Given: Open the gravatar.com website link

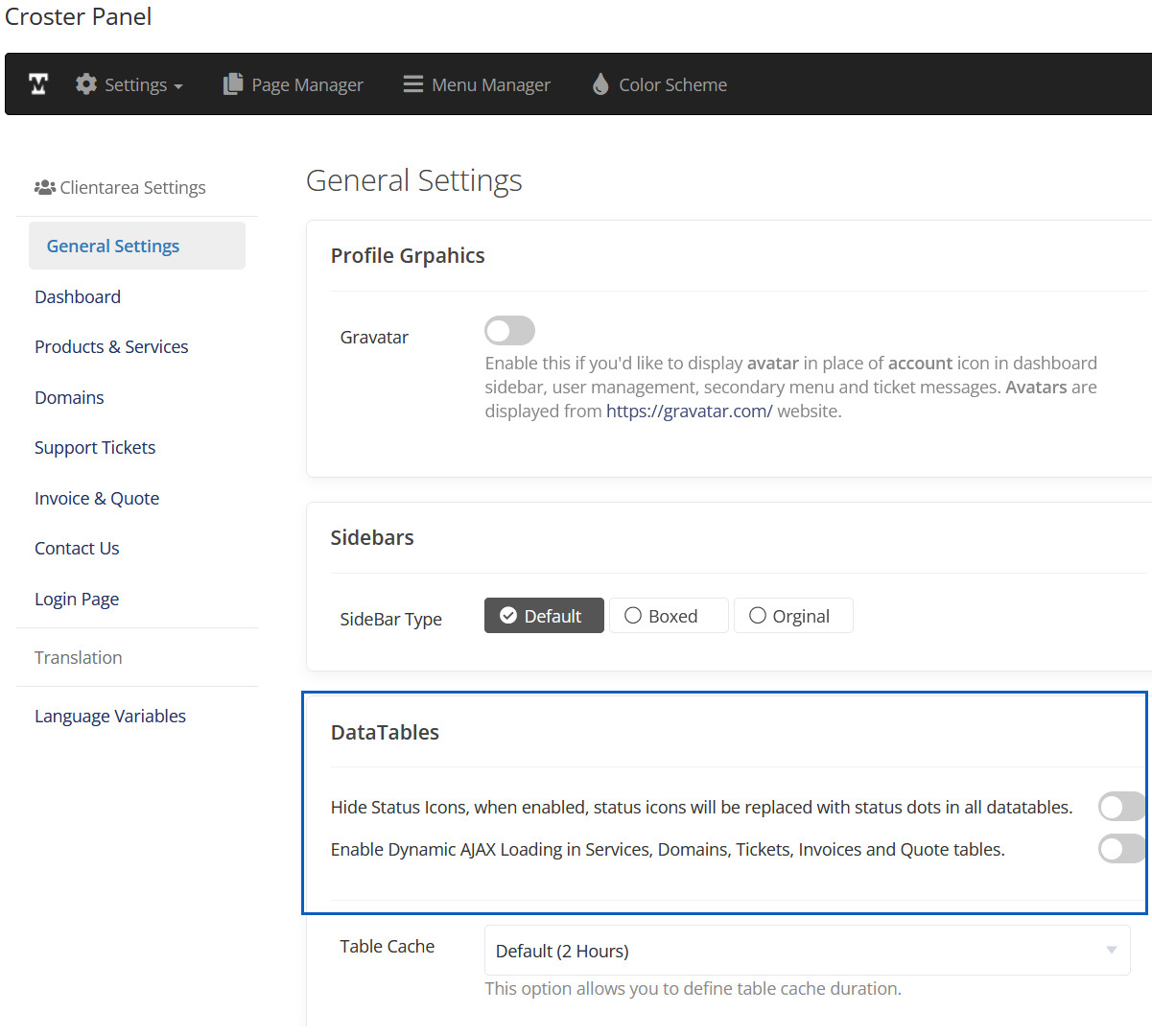Looking at the screenshot, I should 689,412.
